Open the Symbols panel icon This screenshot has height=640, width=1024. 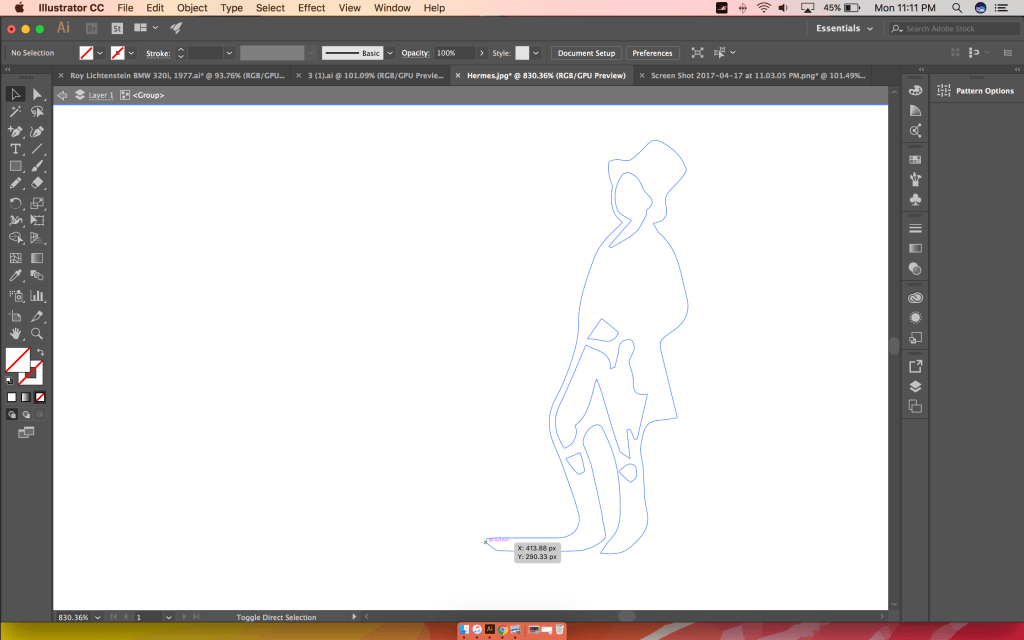click(915, 199)
